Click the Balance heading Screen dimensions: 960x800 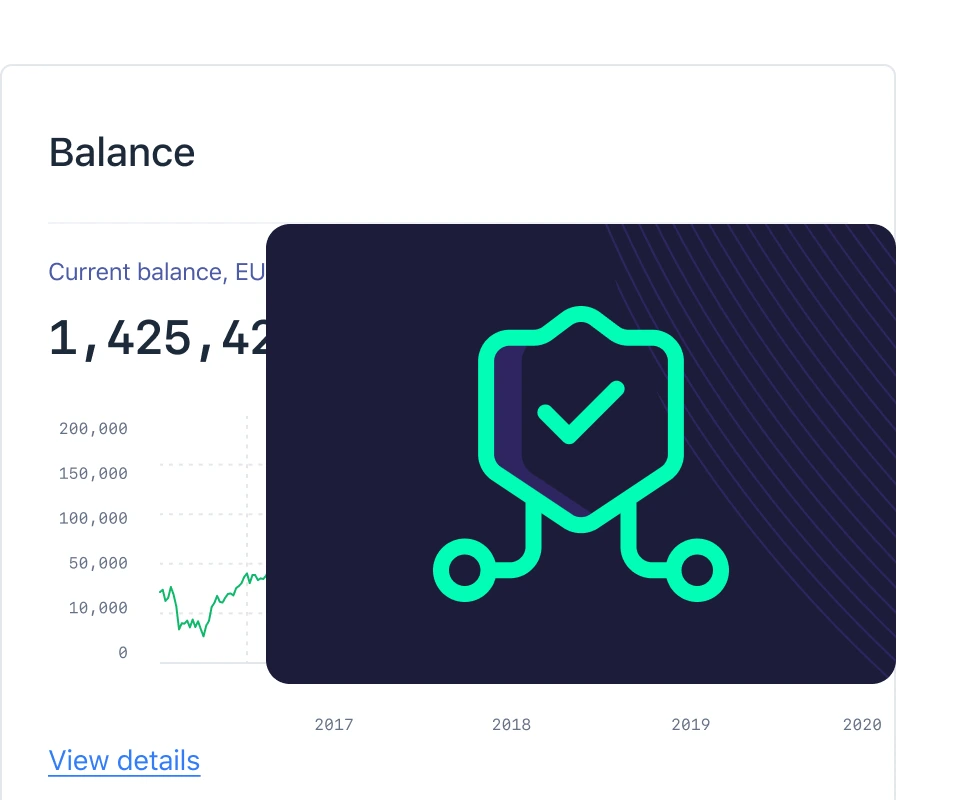(x=122, y=152)
